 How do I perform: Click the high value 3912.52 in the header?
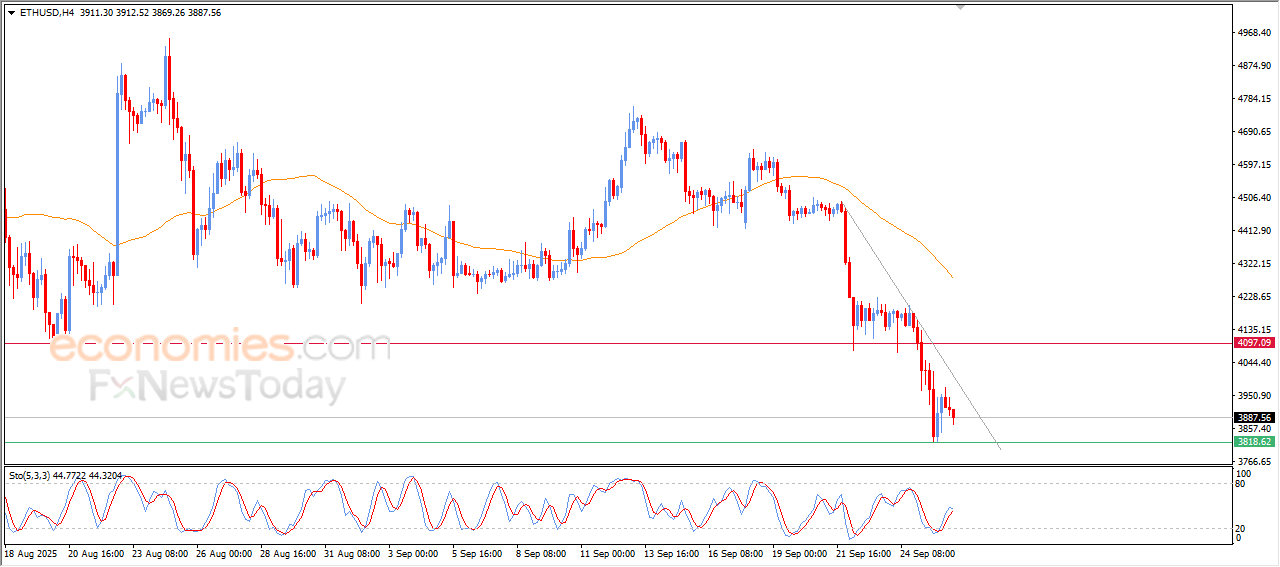133,13
